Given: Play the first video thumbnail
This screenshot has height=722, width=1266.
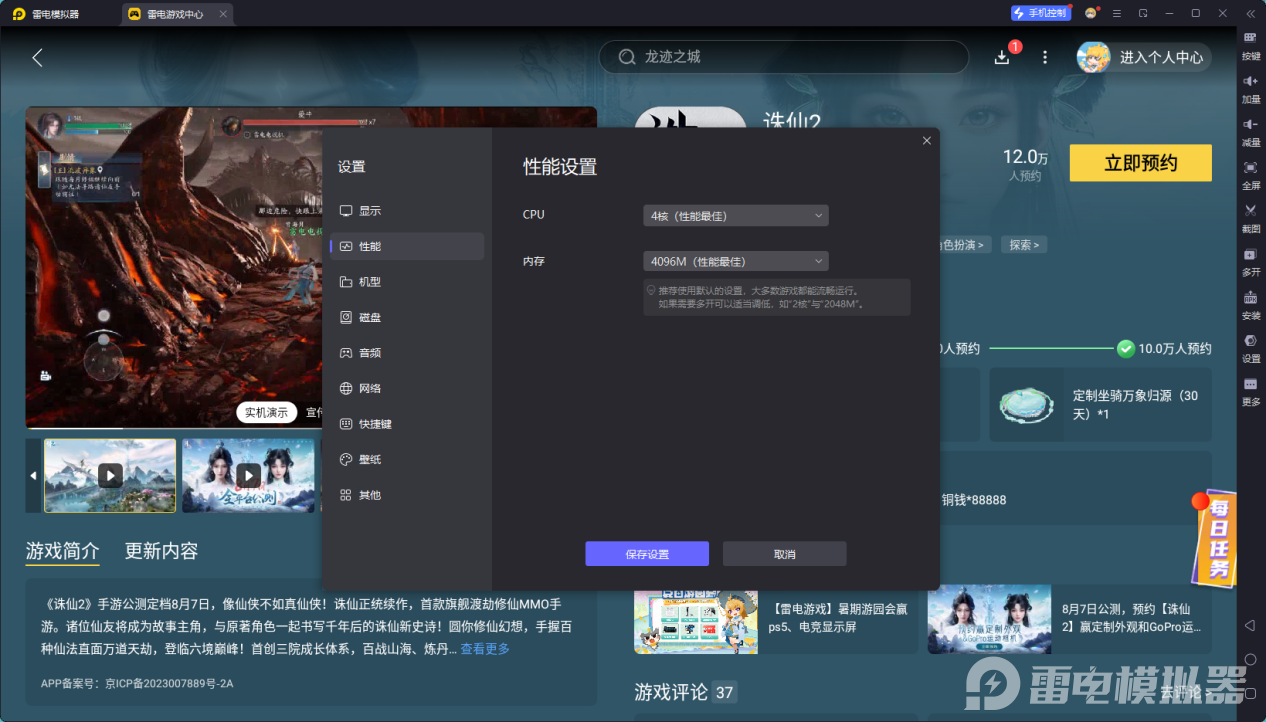Looking at the screenshot, I should (x=109, y=476).
